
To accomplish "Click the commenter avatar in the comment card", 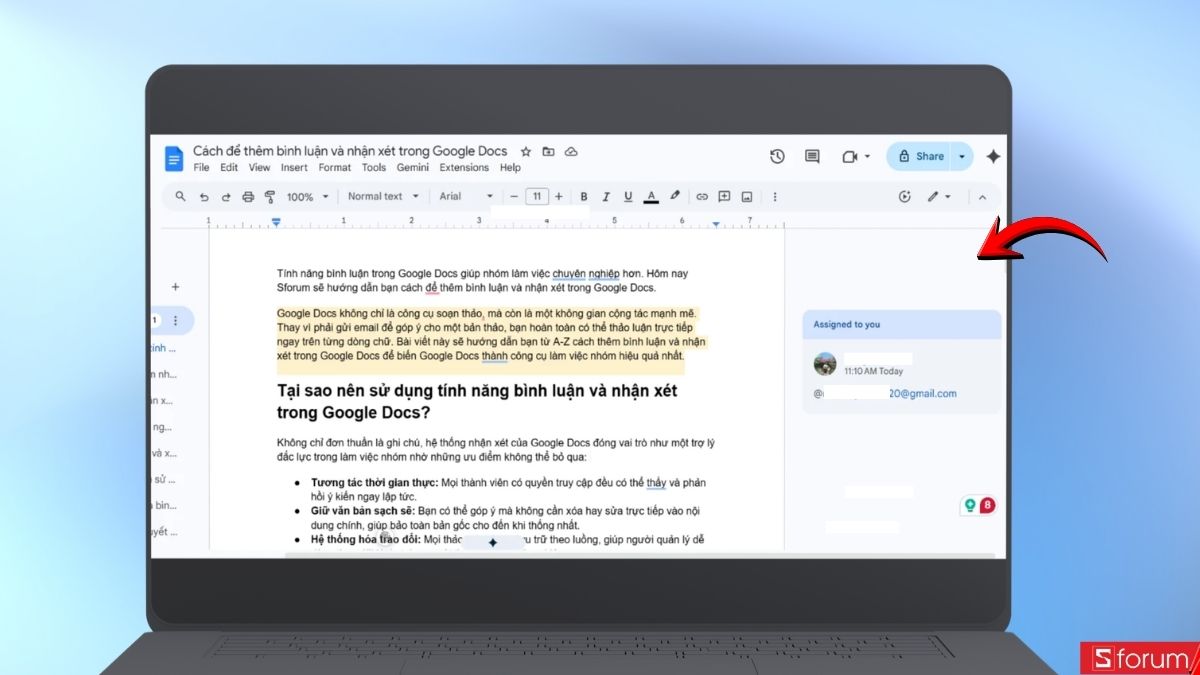I will tap(825, 364).
